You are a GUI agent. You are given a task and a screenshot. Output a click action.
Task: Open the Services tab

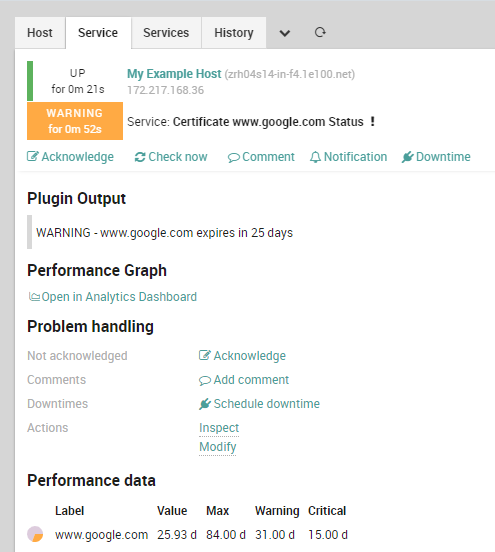pos(166,33)
